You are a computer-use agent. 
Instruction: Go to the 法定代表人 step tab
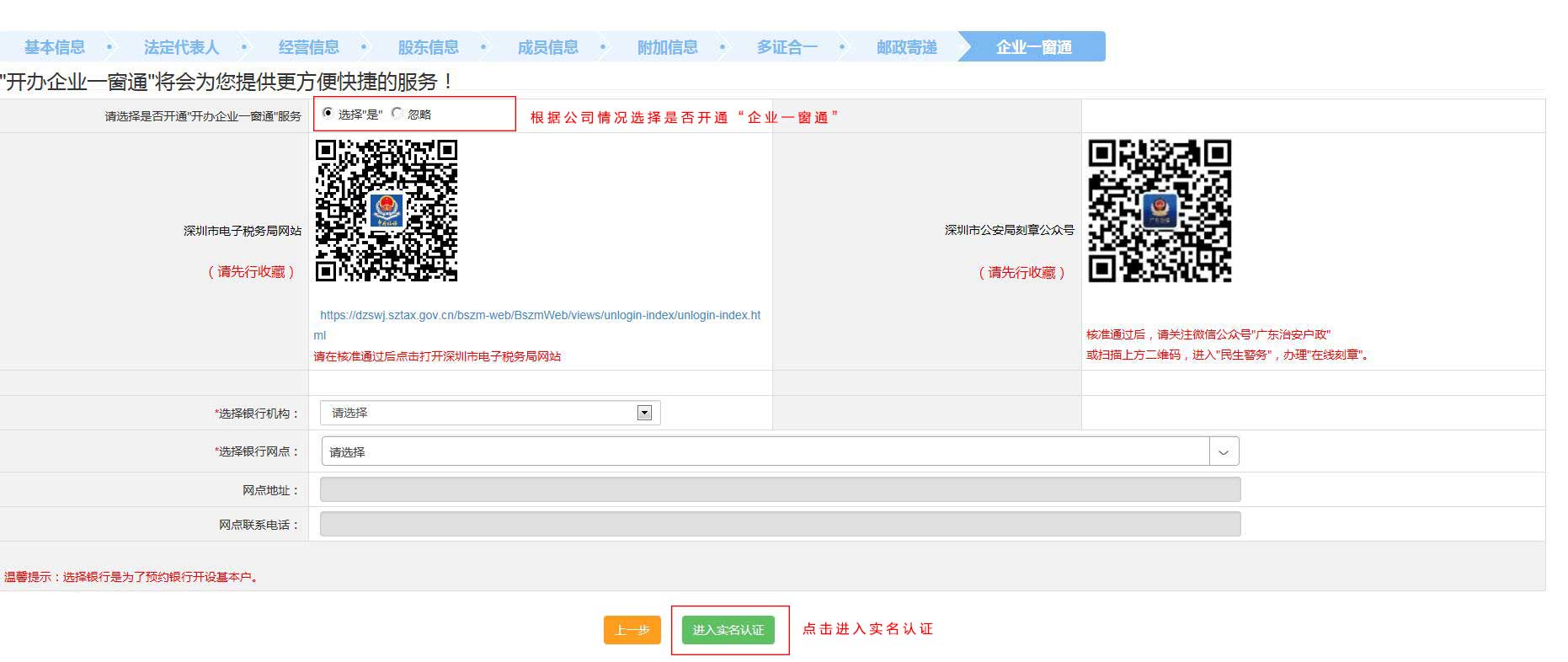pos(181,47)
